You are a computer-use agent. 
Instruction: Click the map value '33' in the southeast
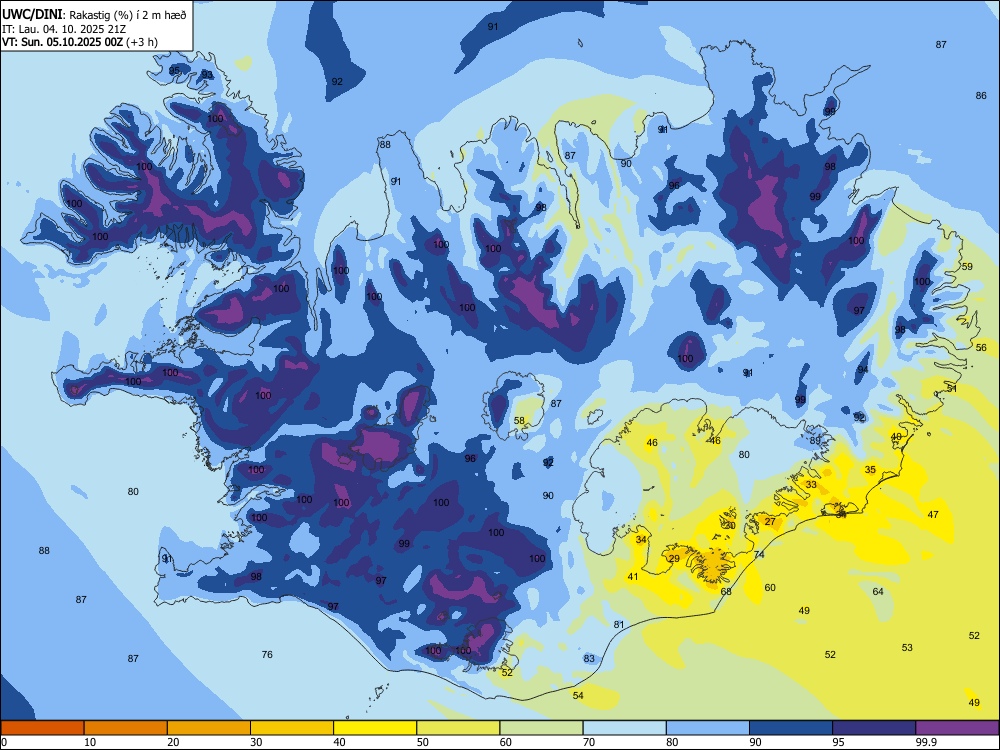(811, 485)
